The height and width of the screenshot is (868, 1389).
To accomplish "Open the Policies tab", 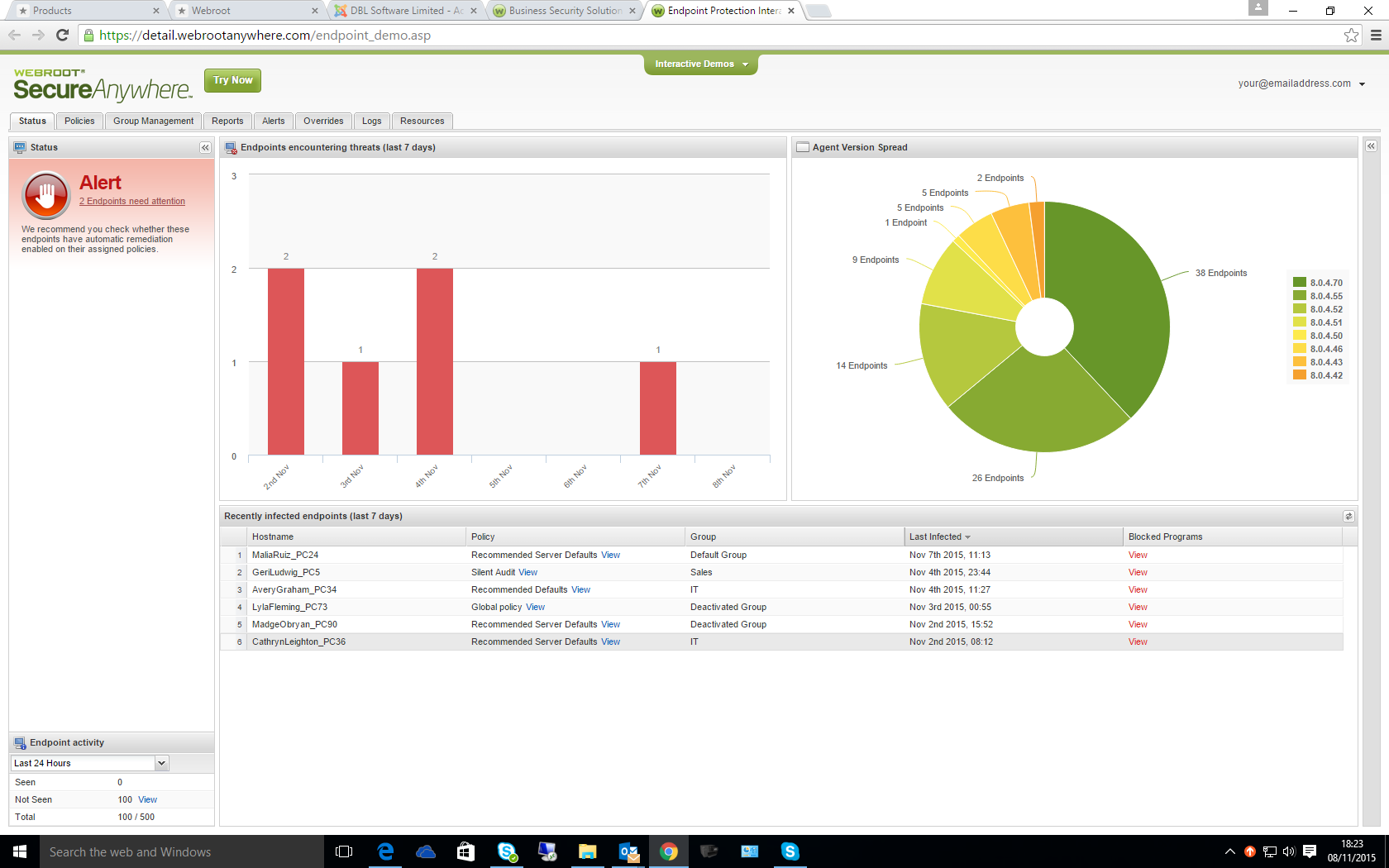I will point(79,121).
